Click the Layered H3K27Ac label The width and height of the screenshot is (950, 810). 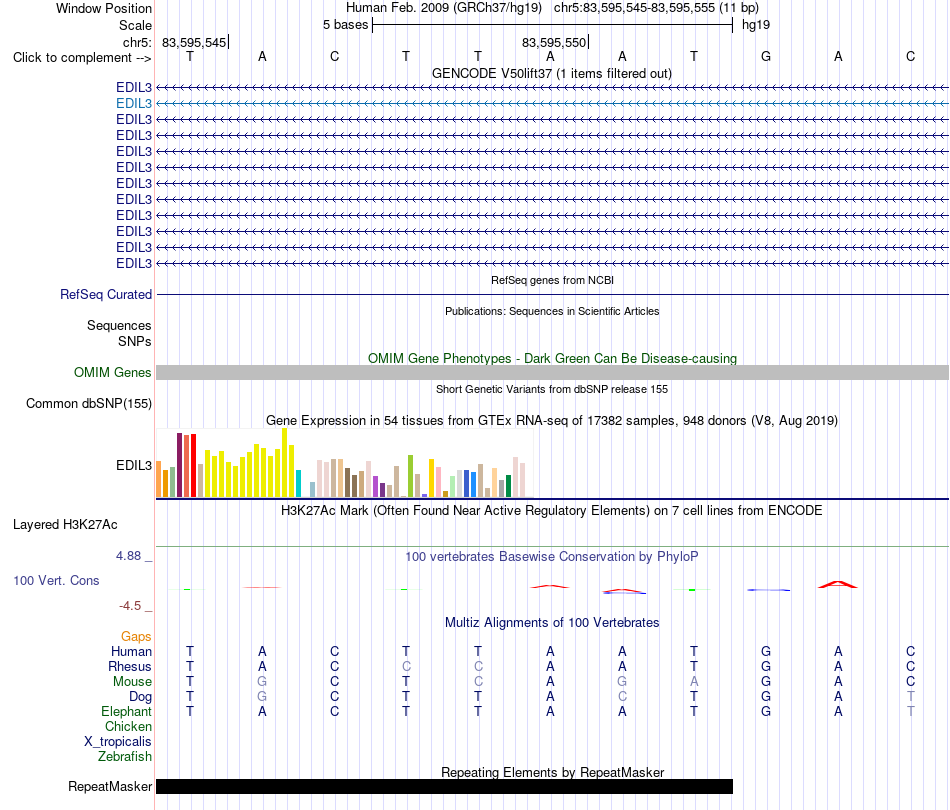coord(65,525)
